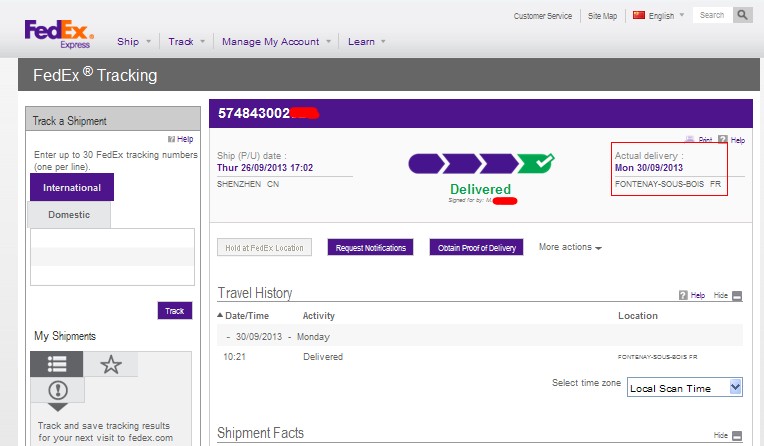
Task: Click Request Notifications button
Action: 370,248
